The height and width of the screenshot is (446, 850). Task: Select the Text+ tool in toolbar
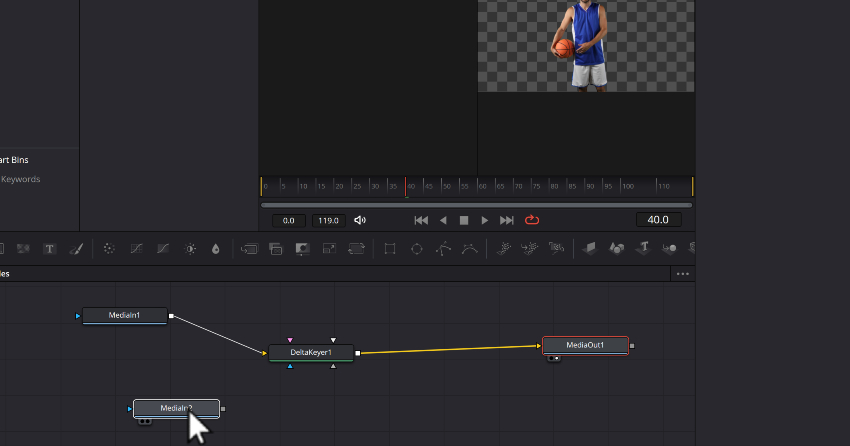pyautogui.click(x=50, y=248)
